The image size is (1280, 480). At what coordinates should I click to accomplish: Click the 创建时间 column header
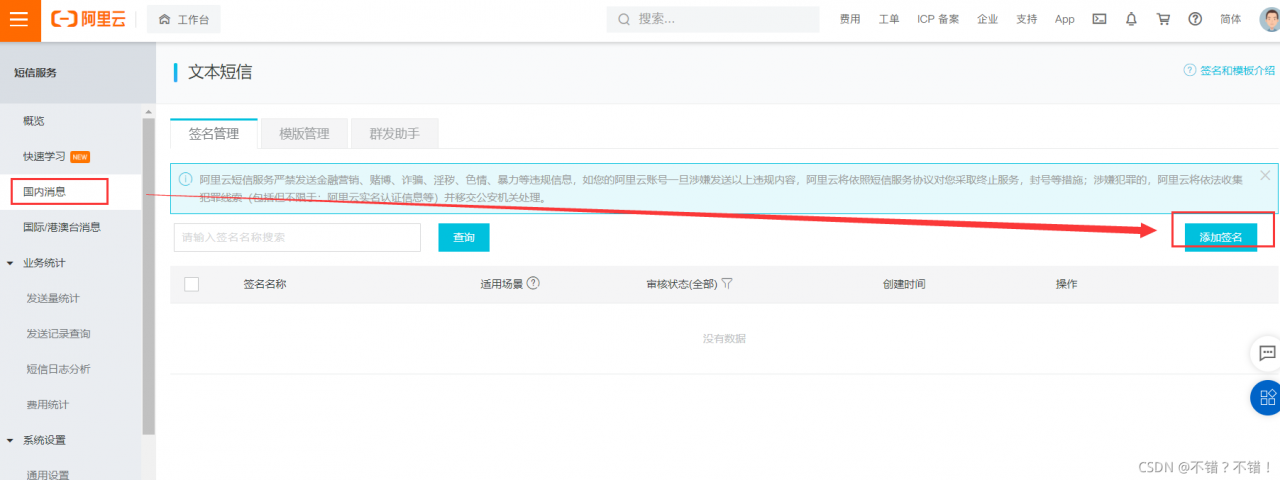pos(904,284)
